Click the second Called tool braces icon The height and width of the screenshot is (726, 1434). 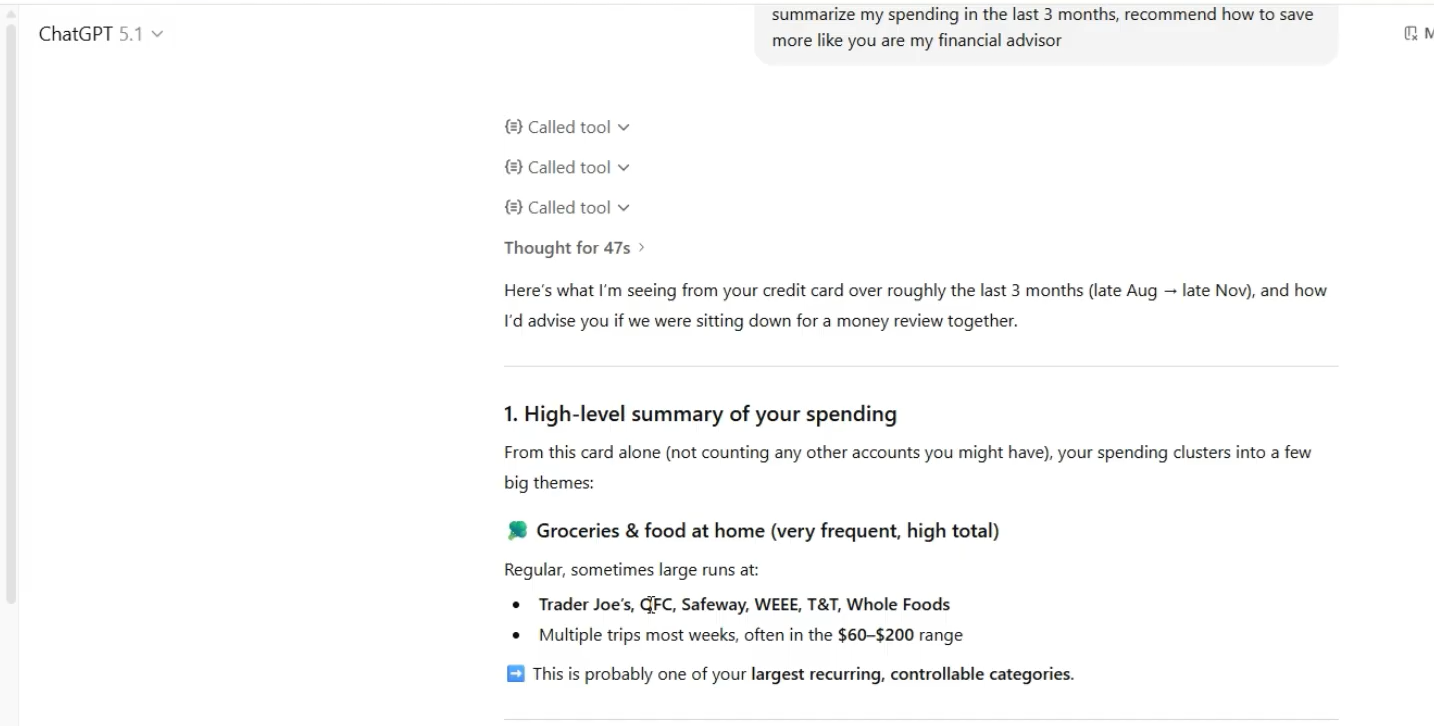(x=513, y=167)
